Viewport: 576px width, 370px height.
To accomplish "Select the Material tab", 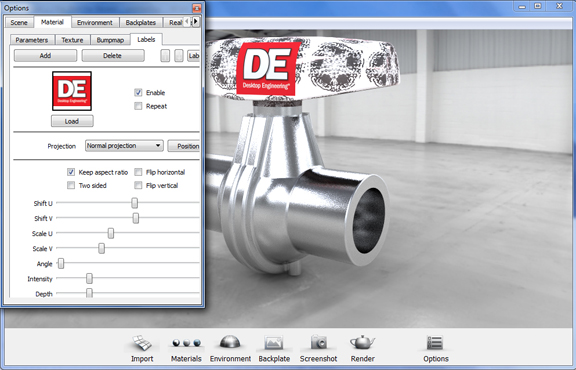I will pyautogui.click(x=52, y=22).
